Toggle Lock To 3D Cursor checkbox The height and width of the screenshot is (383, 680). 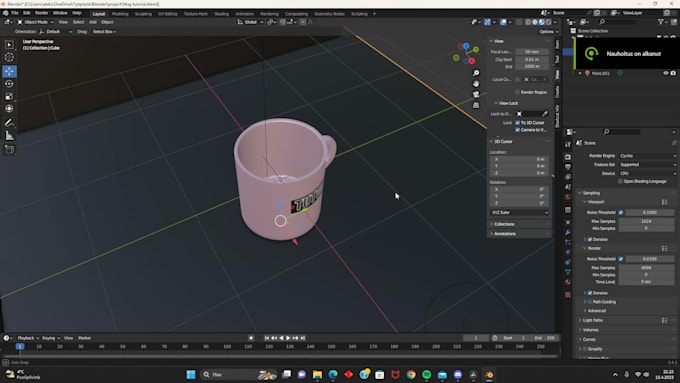click(x=517, y=123)
